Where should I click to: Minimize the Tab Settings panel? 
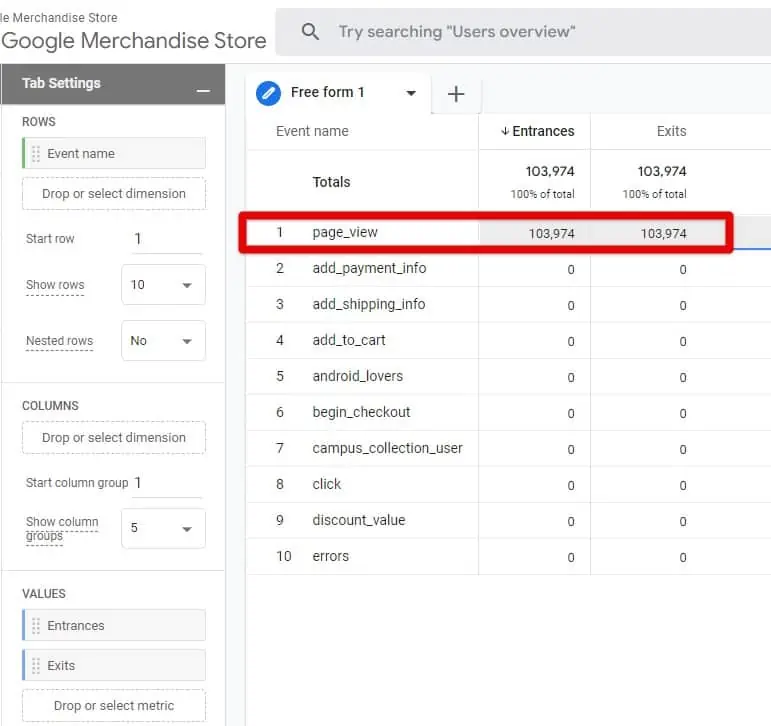[x=203, y=89]
